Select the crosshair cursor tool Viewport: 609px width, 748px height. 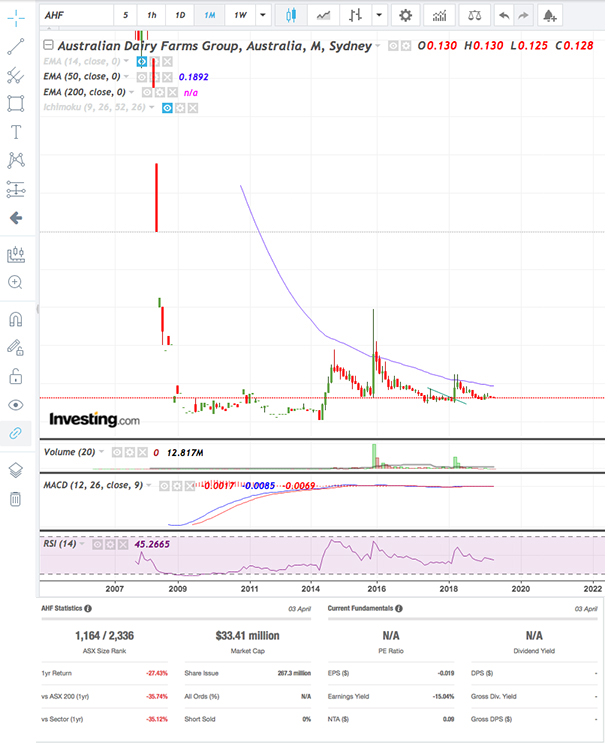point(16,18)
